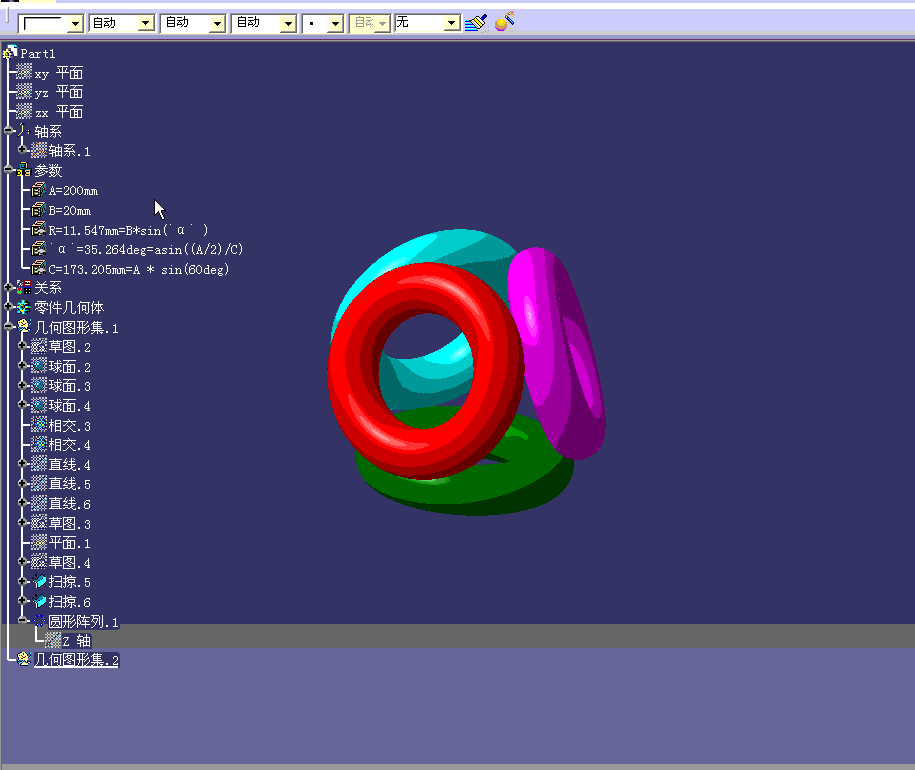Click the formula icon beside C=173.205mm

pos(39,268)
